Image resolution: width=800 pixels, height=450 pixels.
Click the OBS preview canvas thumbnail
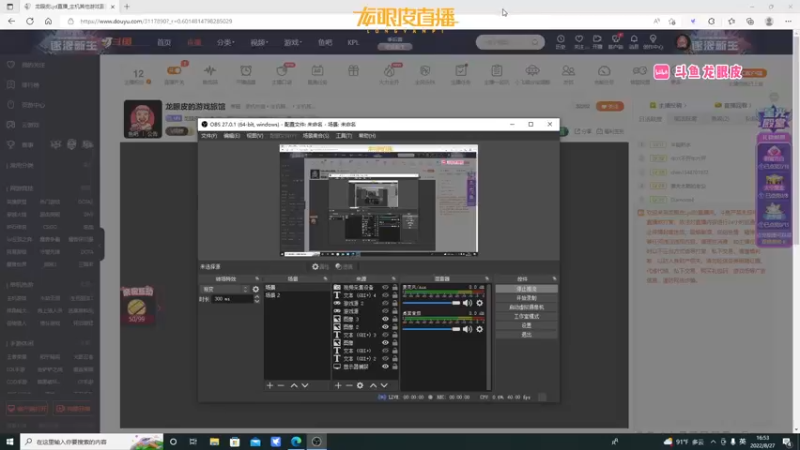tap(379, 200)
